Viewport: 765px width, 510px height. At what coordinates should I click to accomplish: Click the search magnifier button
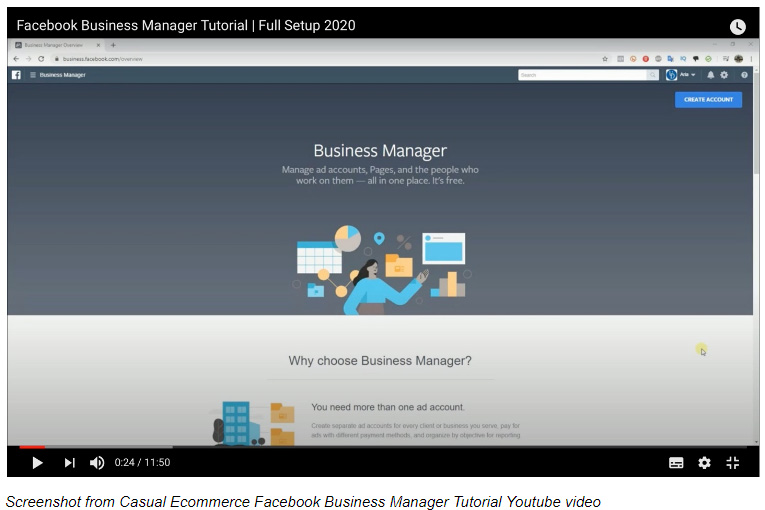point(652,75)
